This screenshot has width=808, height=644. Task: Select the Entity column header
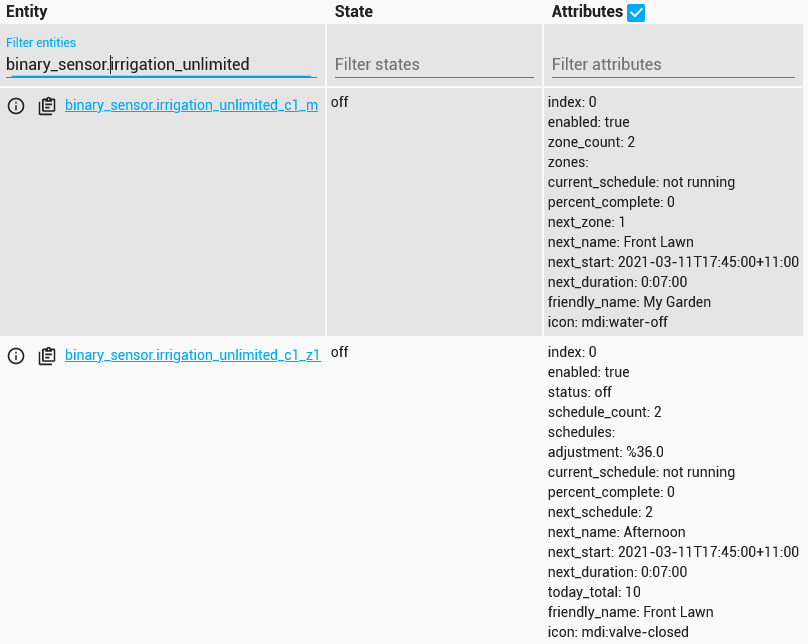26,11
